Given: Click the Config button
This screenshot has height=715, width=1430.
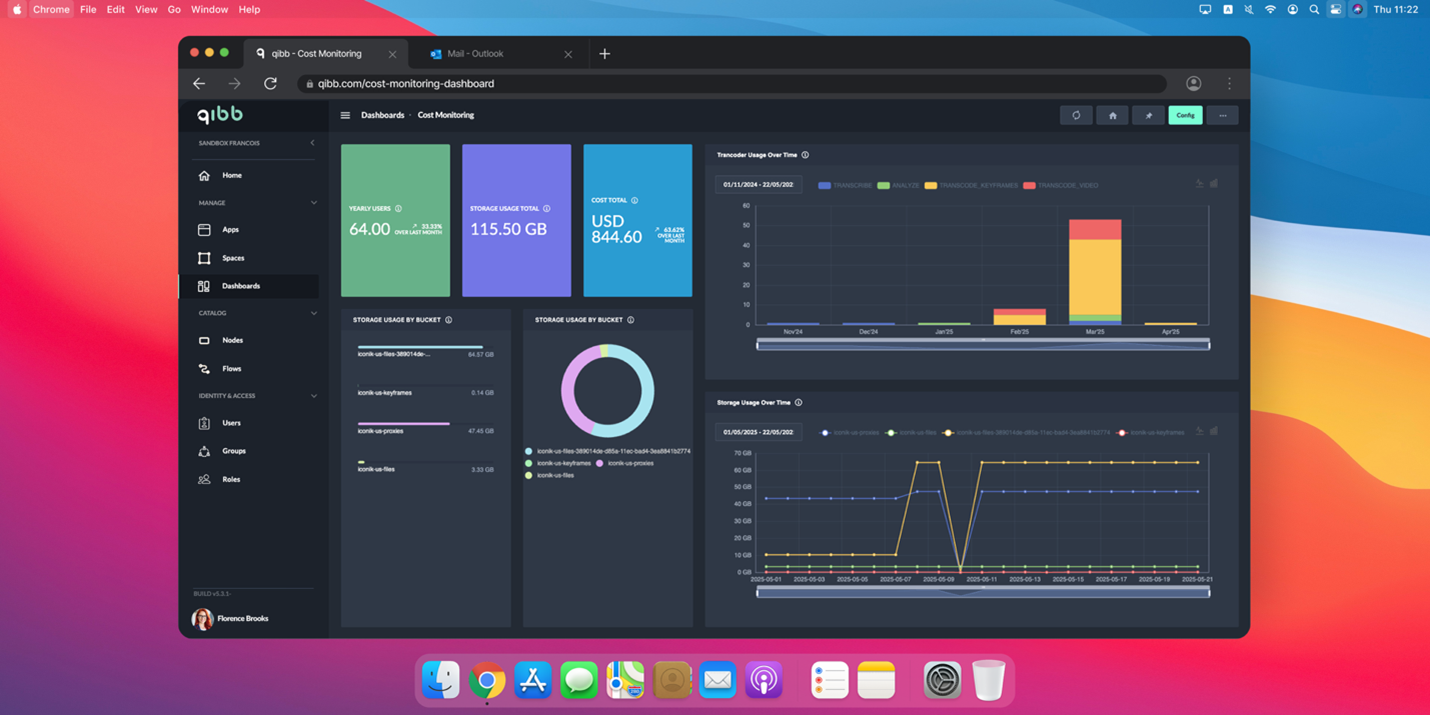Looking at the screenshot, I should [x=1185, y=115].
